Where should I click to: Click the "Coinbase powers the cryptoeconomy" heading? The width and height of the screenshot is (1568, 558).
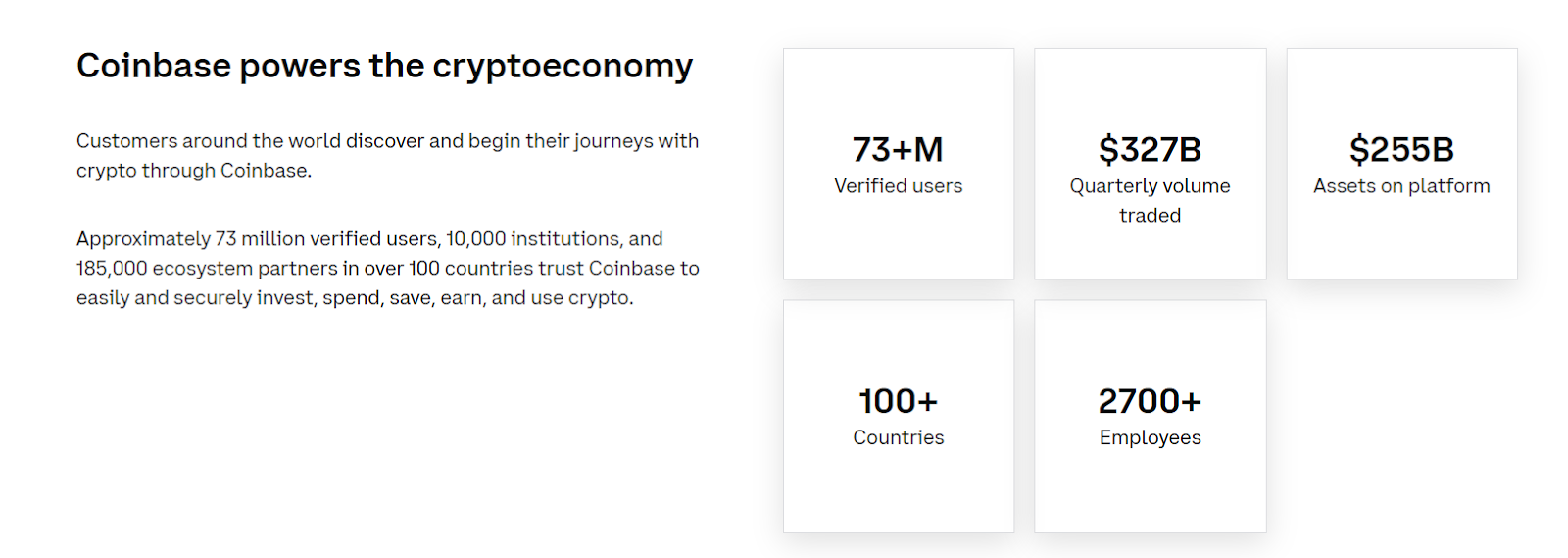coord(384,66)
